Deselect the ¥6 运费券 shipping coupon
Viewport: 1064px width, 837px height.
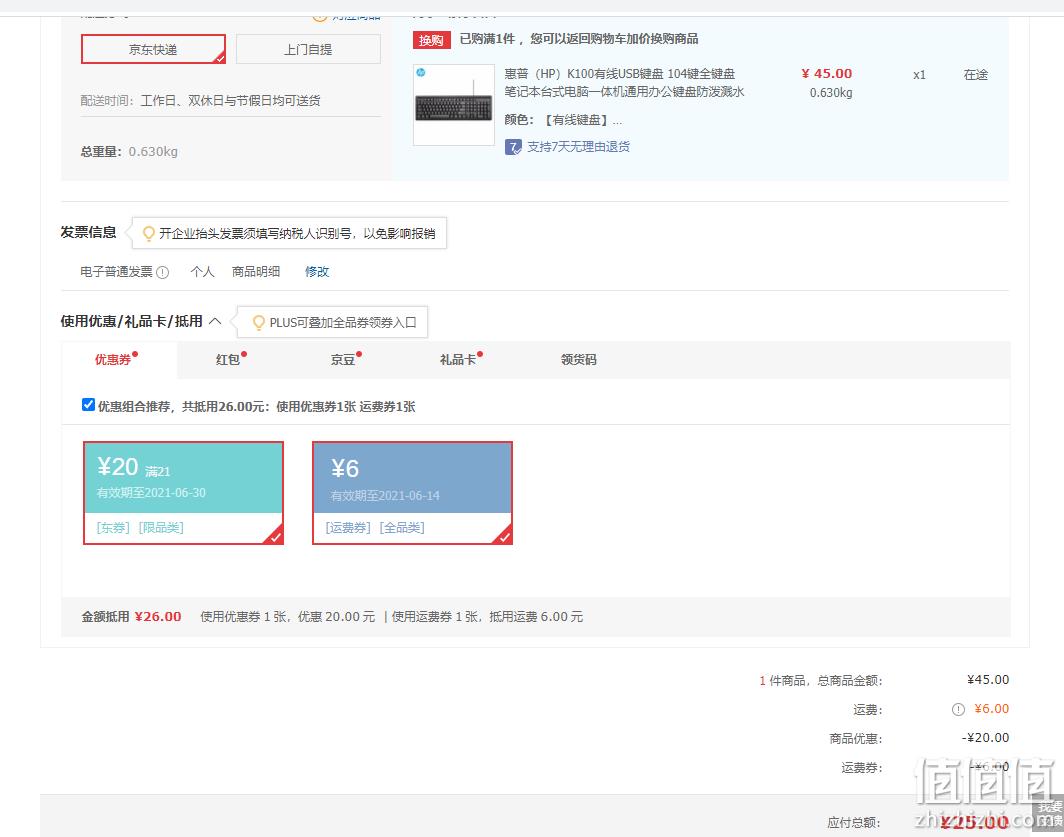coord(412,493)
